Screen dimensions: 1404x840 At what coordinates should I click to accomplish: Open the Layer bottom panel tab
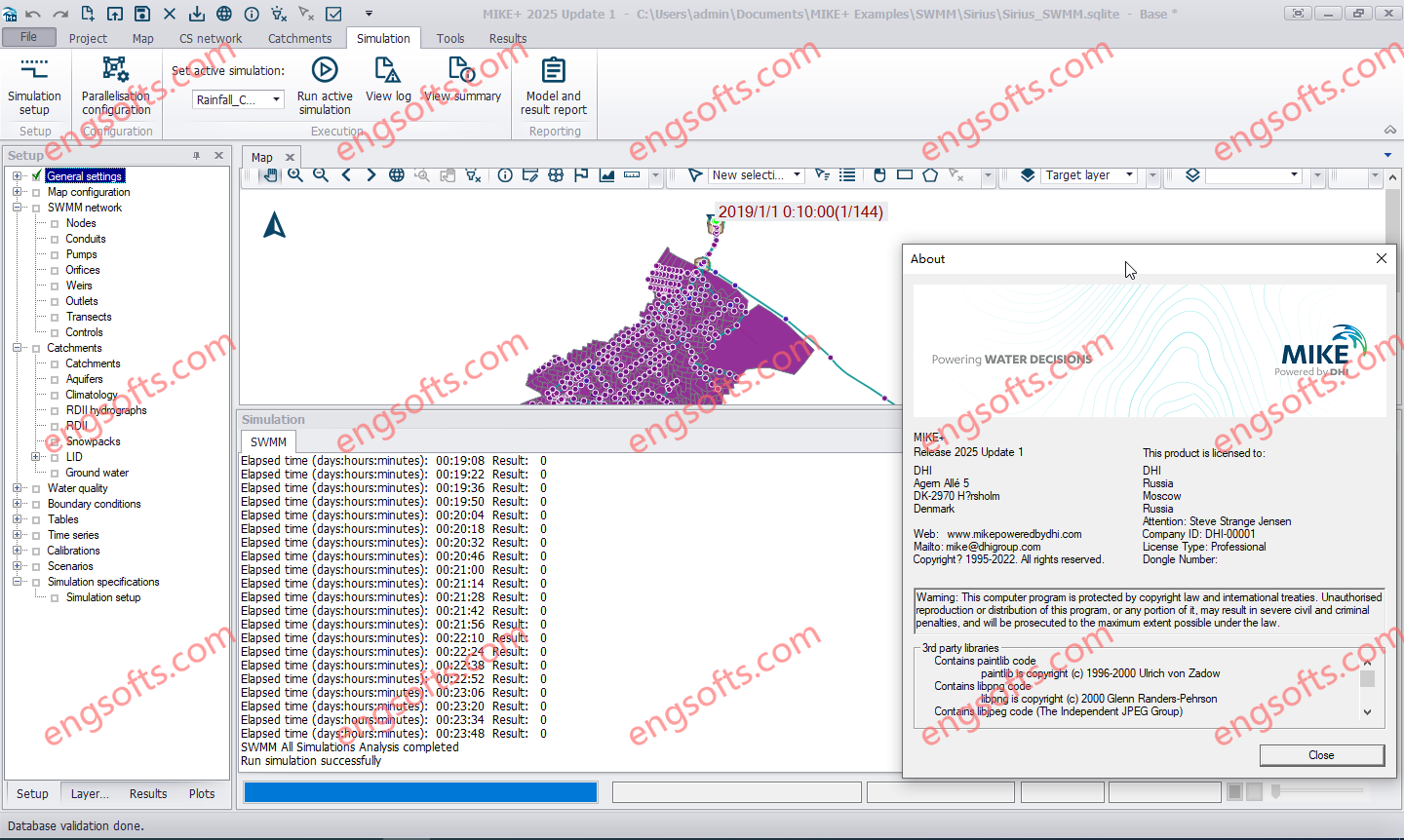90,793
